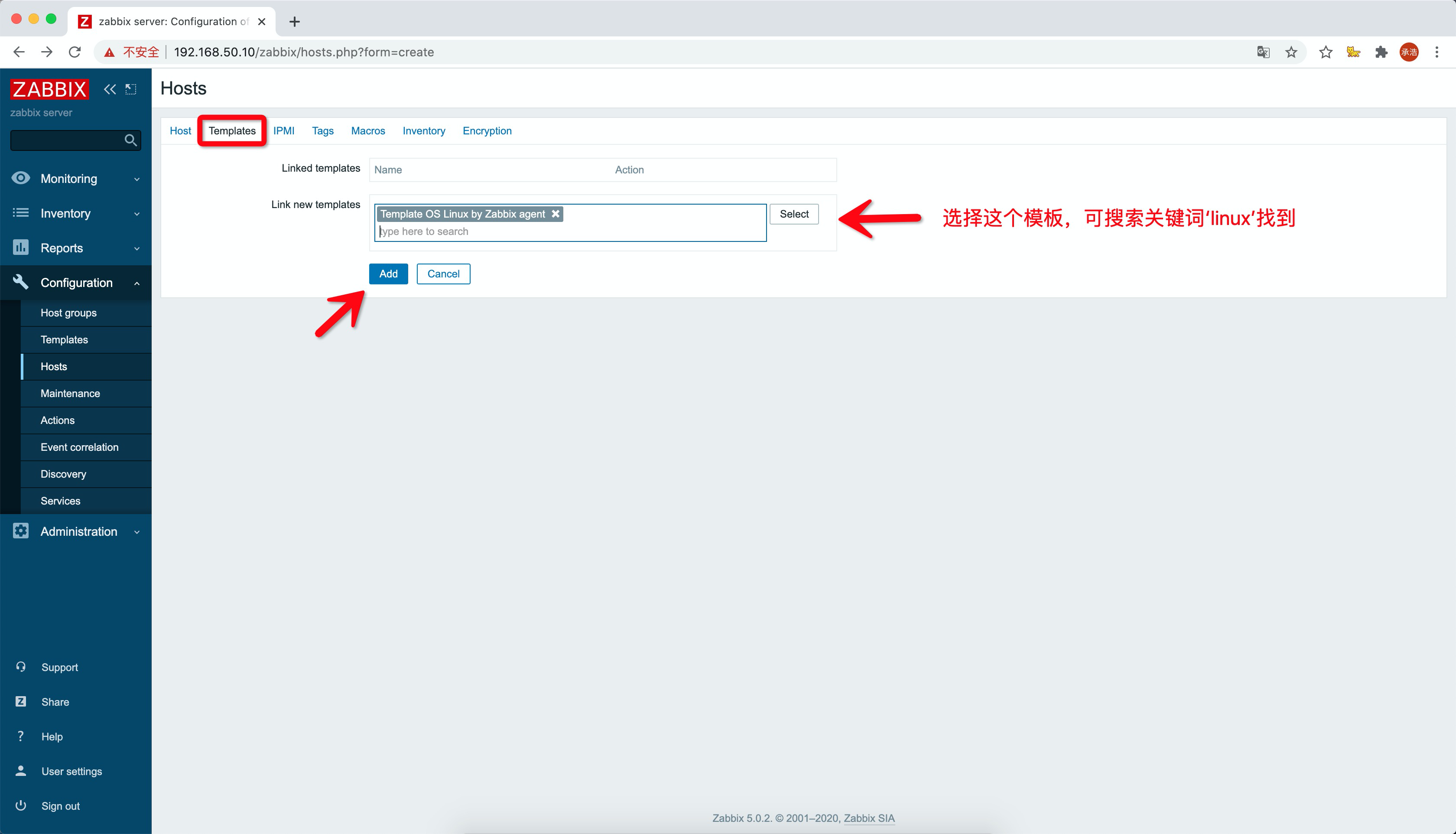1456x834 pixels.
Task: Collapse the Zabbix sidebar with double-chevron icon
Action: click(x=109, y=89)
